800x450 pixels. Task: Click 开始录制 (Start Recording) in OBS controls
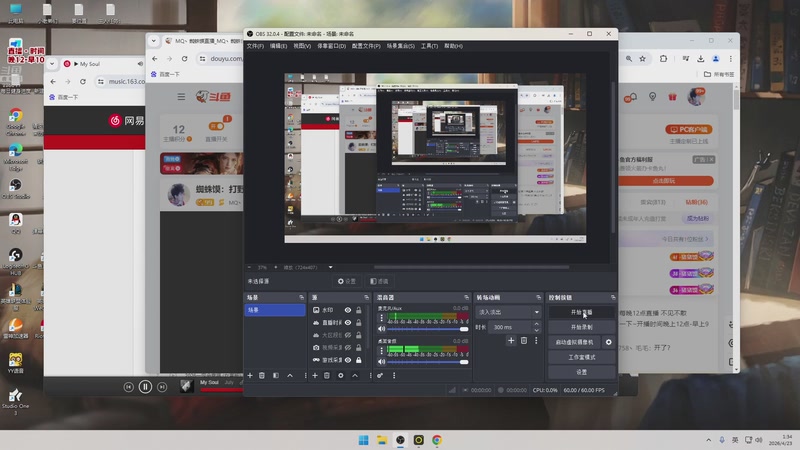coord(581,327)
